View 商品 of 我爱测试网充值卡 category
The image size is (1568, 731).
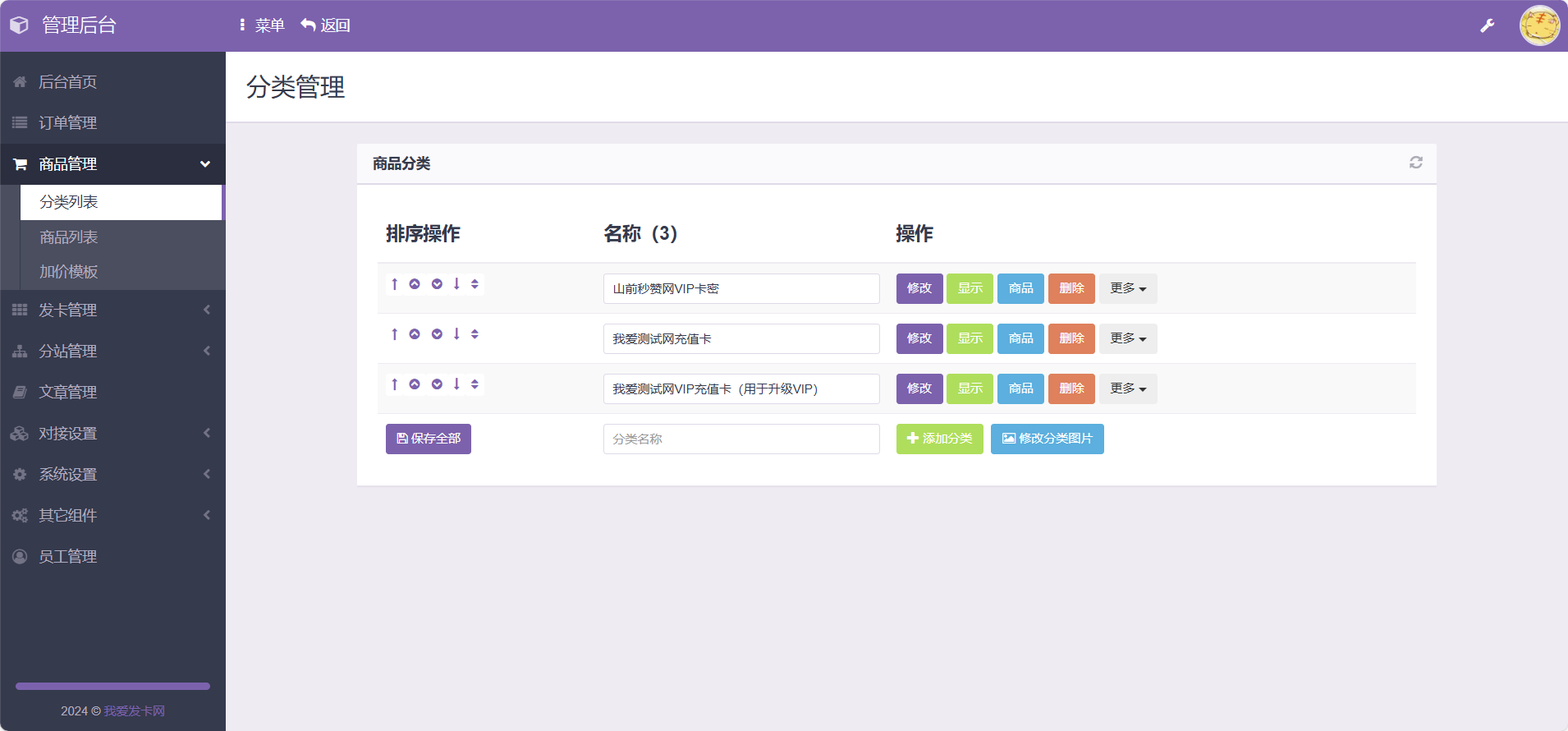click(1020, 338)
